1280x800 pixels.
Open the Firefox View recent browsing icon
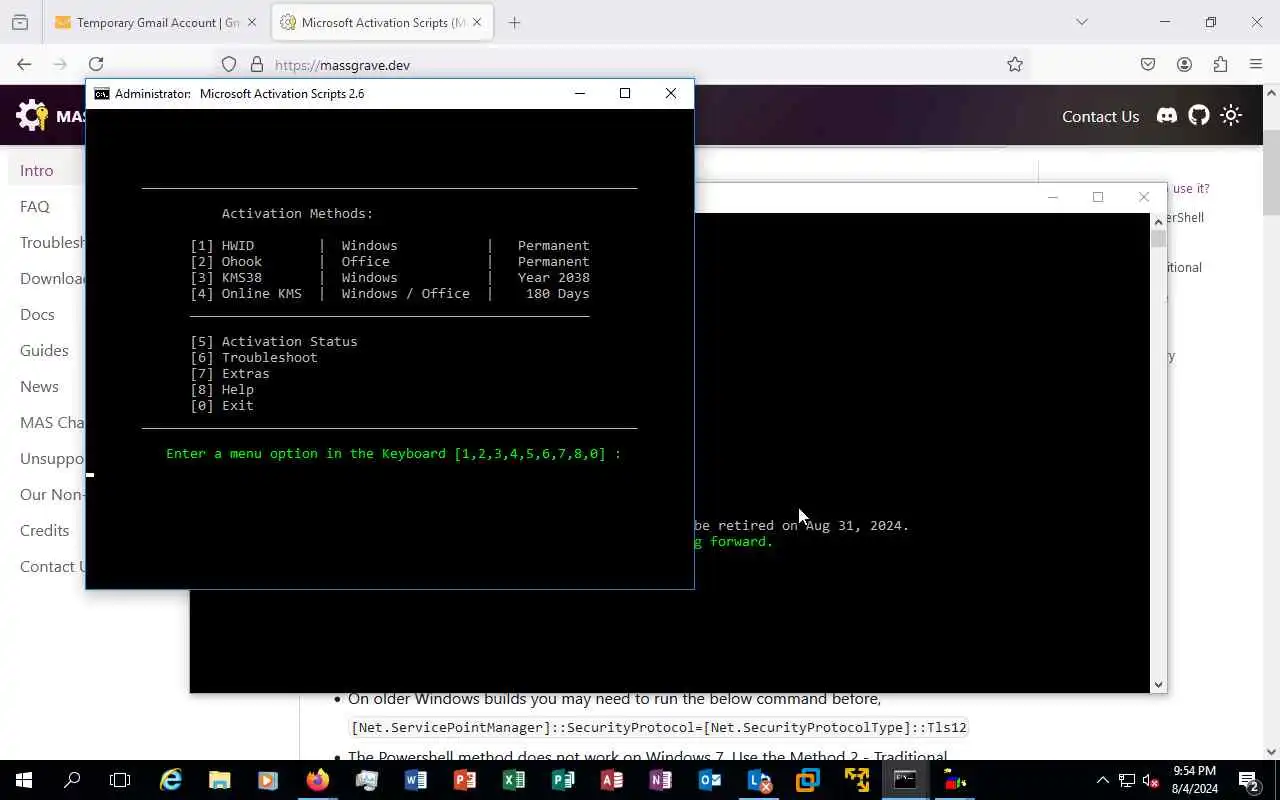(x=20, y=22)
